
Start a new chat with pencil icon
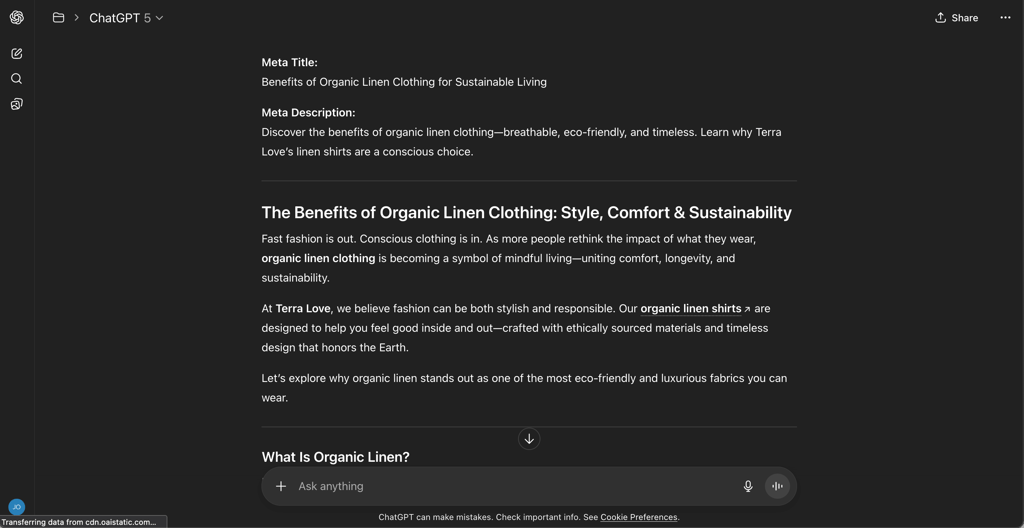(17, 54)
